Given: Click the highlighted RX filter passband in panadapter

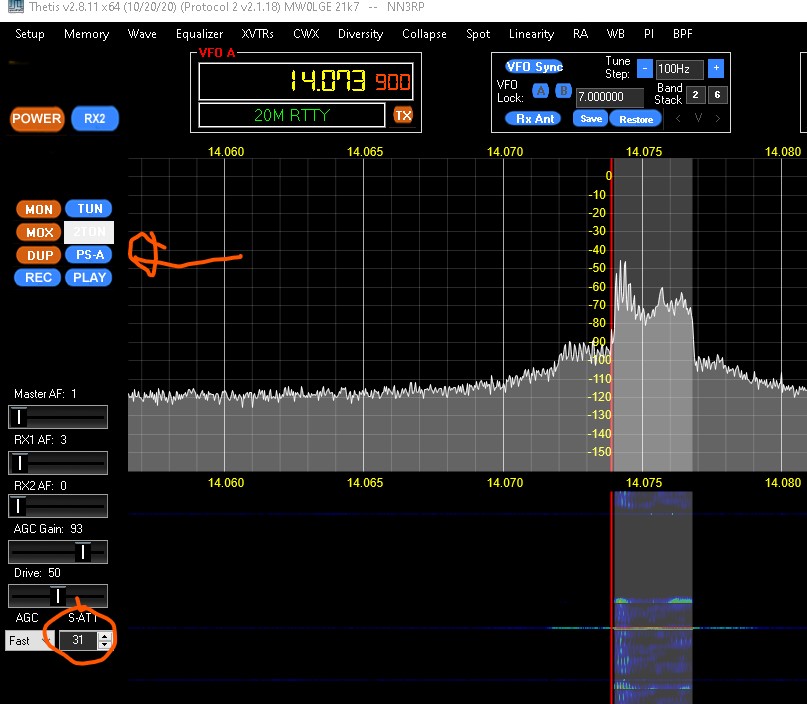Looking at the screenshot, I should [653, 315].
